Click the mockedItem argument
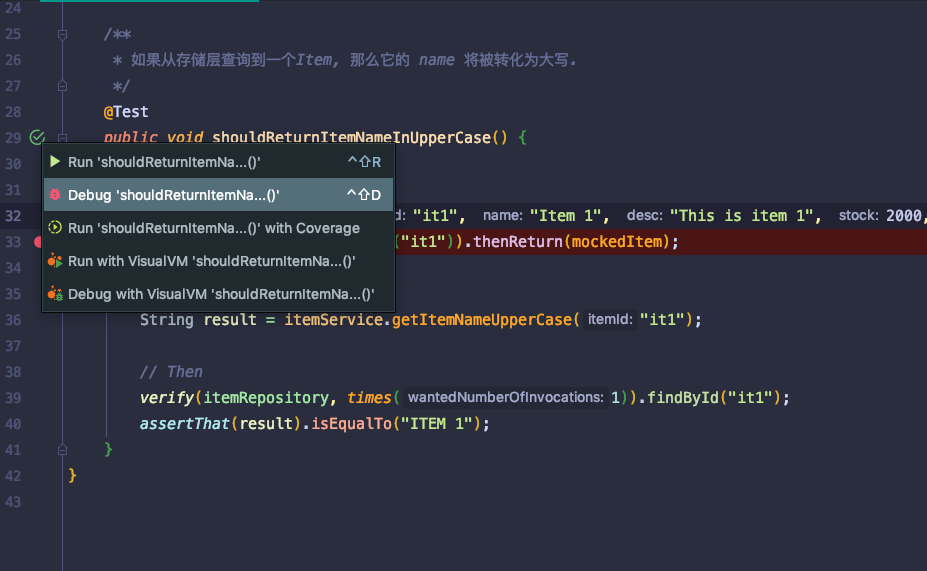 click(617, 242)
